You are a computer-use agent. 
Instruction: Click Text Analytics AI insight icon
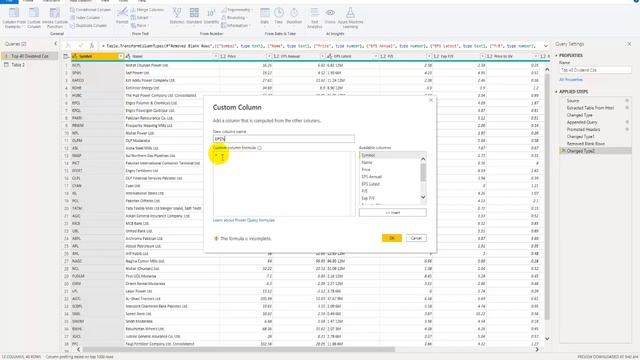pos(314,17)
